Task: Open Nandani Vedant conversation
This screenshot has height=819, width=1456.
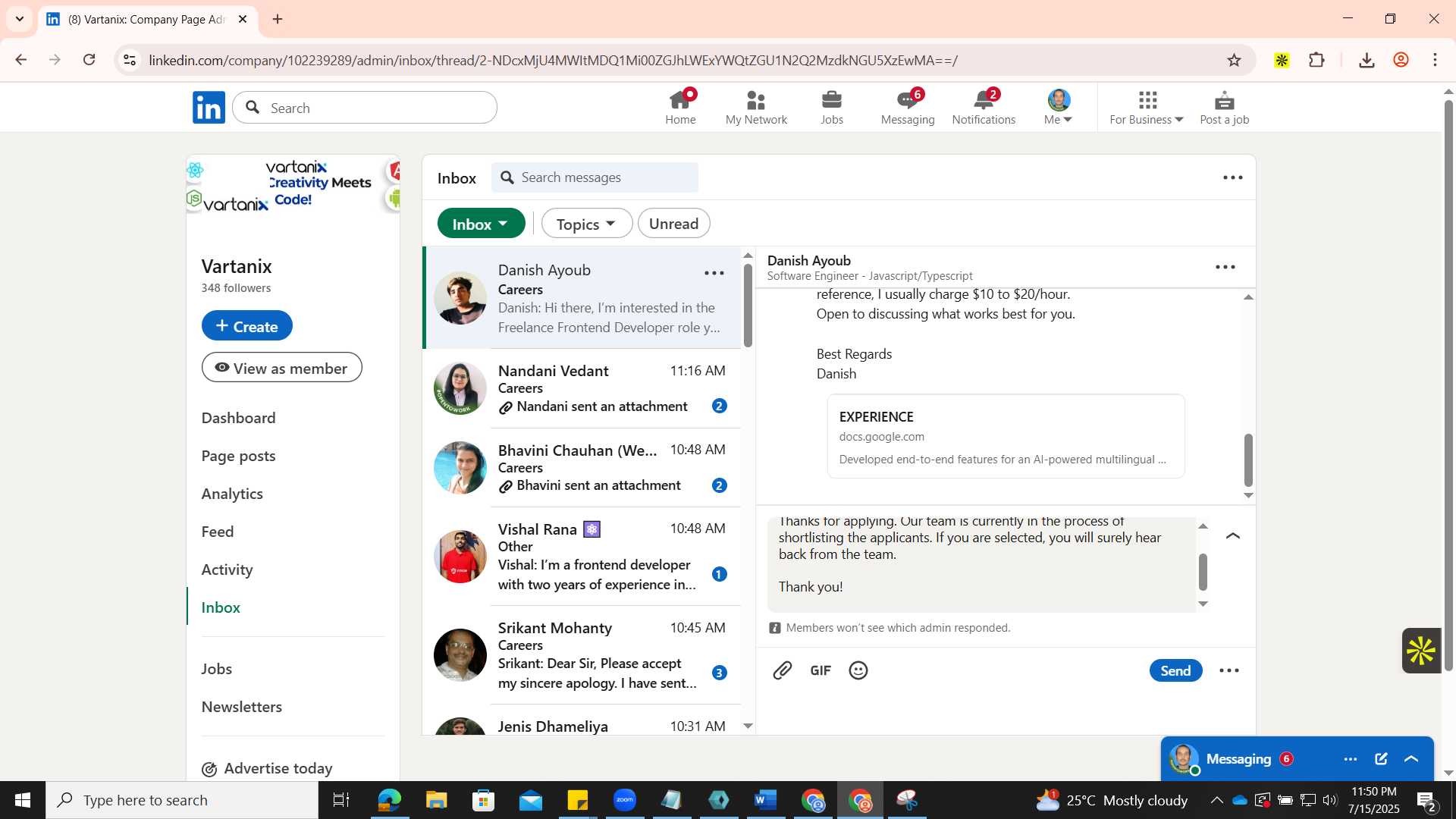Action: pyautogui.click(x=582, y=388)
